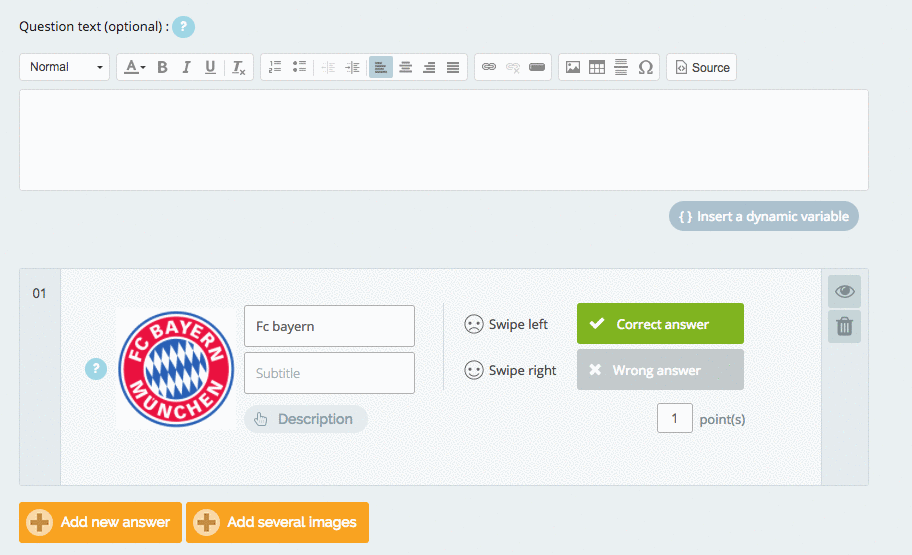Set Swipe right to Wrong answer

click(660, 369)
